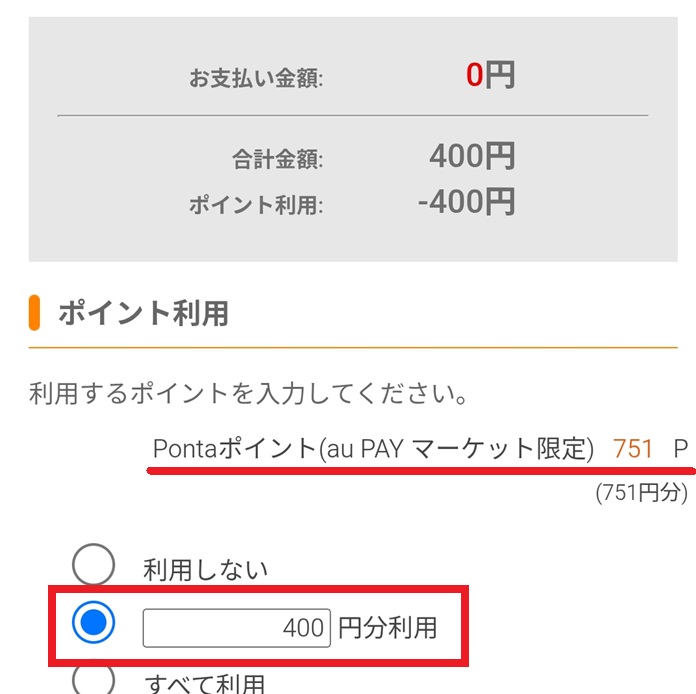Click the 400円 total amount value
The image size is (696, 694).
tap(472, 156)
